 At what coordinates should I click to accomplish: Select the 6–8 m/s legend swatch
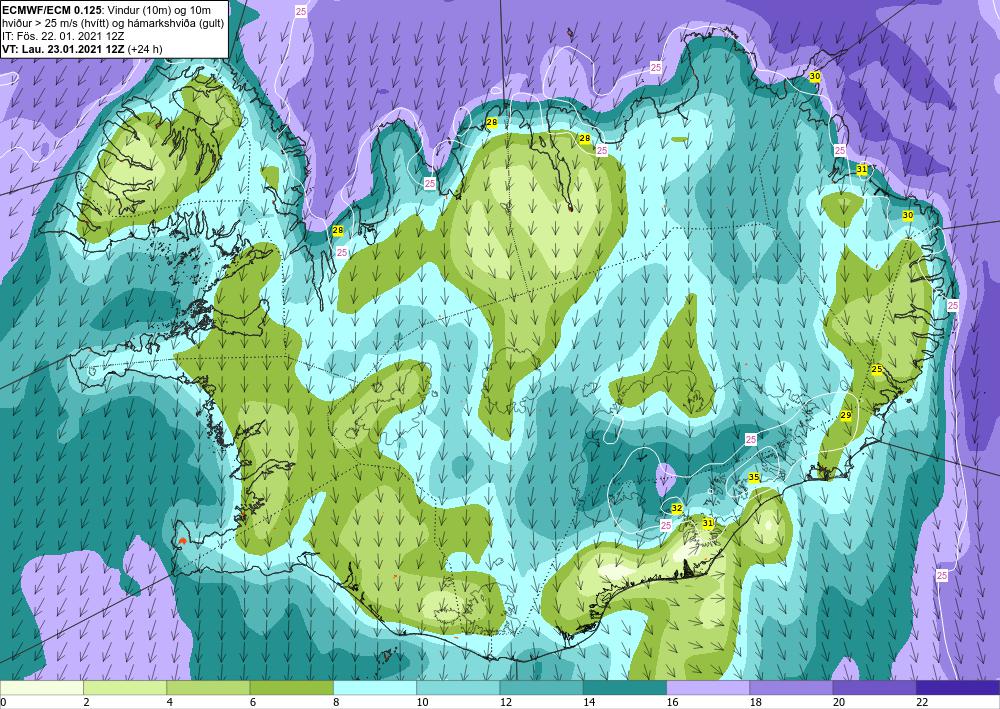coord(291,688)
